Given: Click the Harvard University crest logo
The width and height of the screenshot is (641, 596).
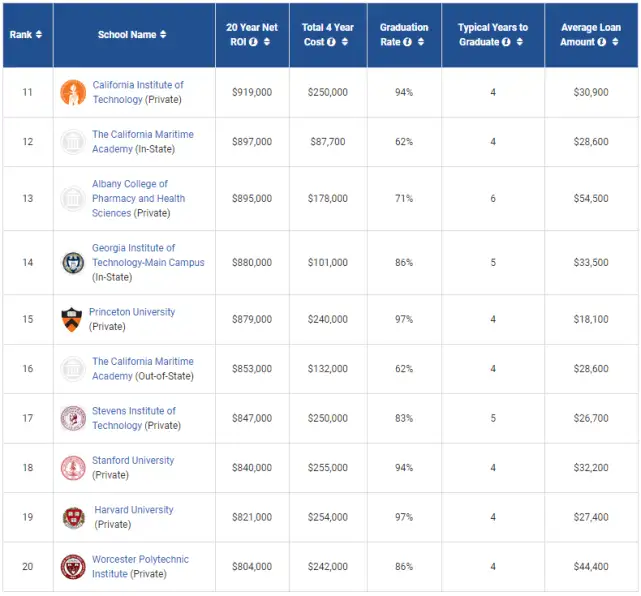Looking at the screenshot, I should (74, 518).
